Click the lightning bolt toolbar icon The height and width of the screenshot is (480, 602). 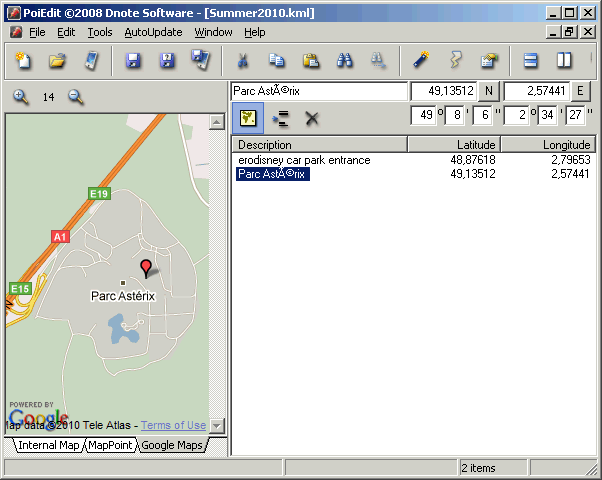455,60
